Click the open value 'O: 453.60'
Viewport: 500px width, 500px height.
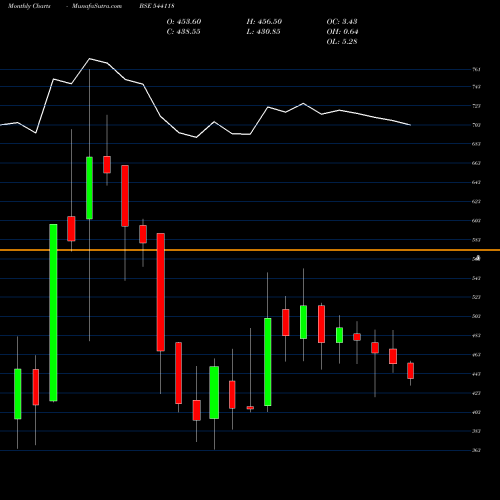(x=184, y=22)
